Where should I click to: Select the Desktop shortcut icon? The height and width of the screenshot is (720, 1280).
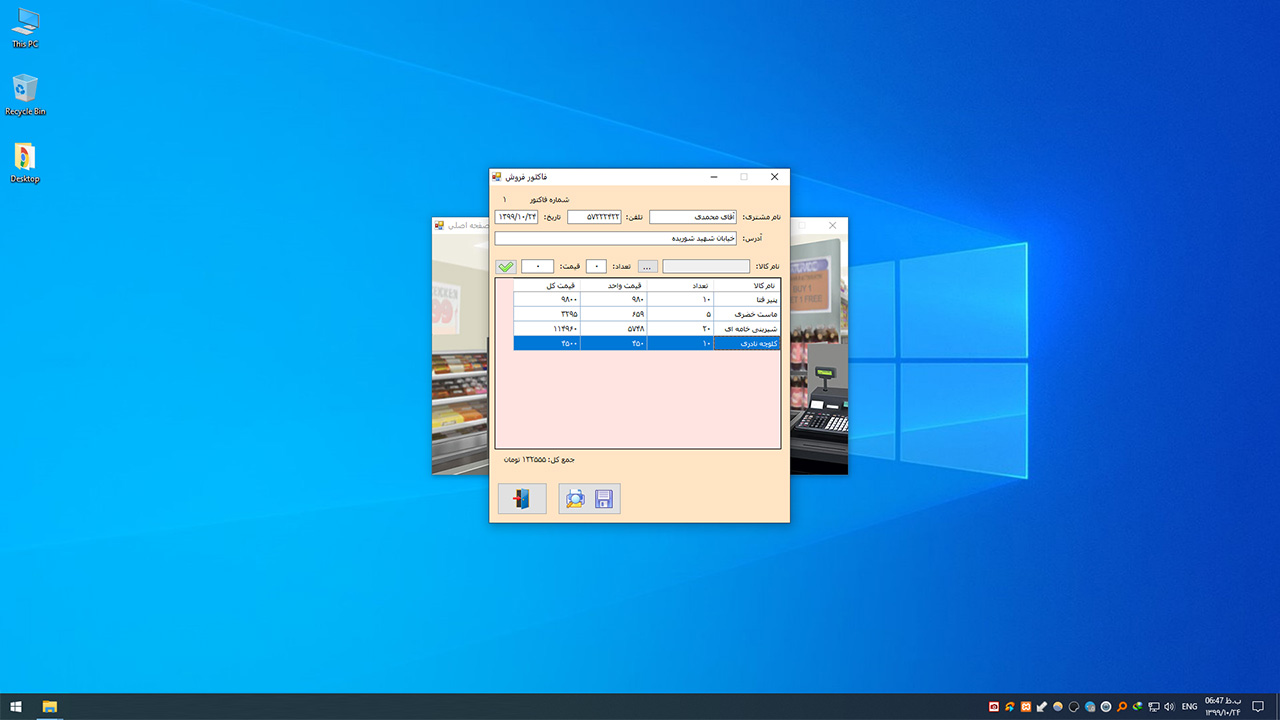25,163
